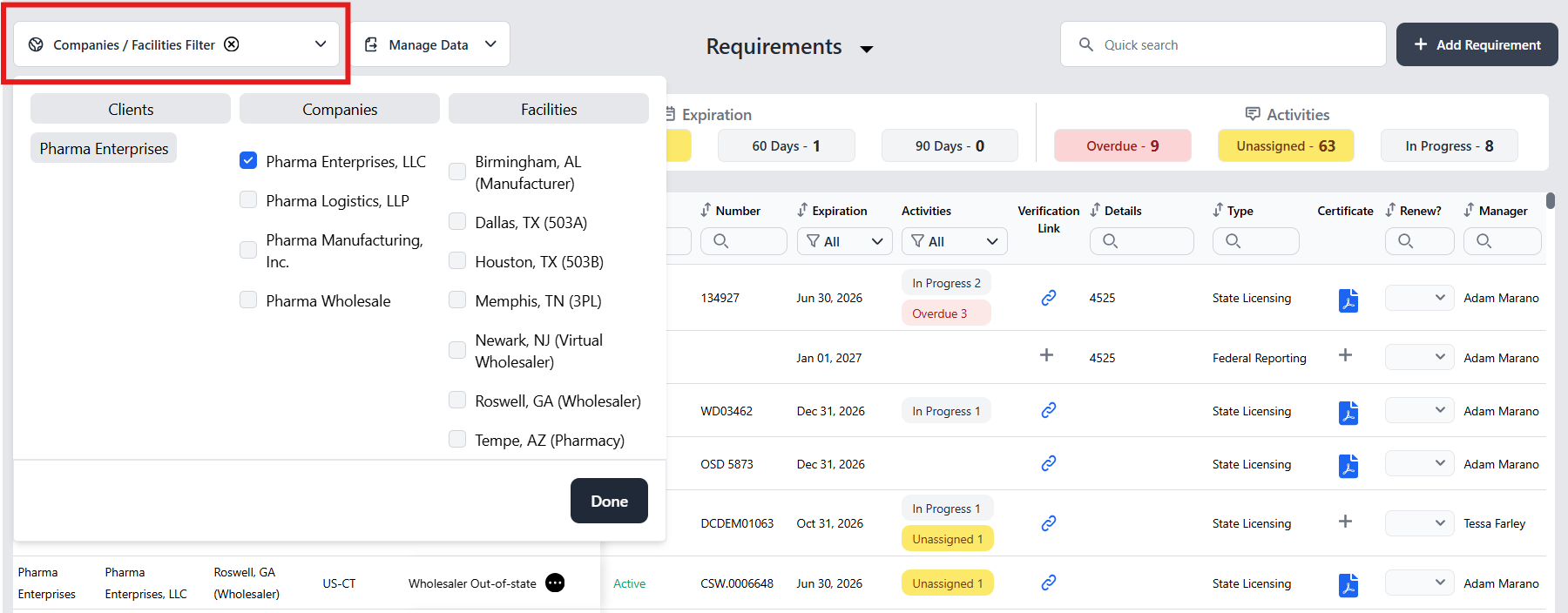This screenshot has height=613, width=1568.
Task: Select Dallas, TX (503A) facility checkbox
Action: pyautogui.click(x=457, y=222)
